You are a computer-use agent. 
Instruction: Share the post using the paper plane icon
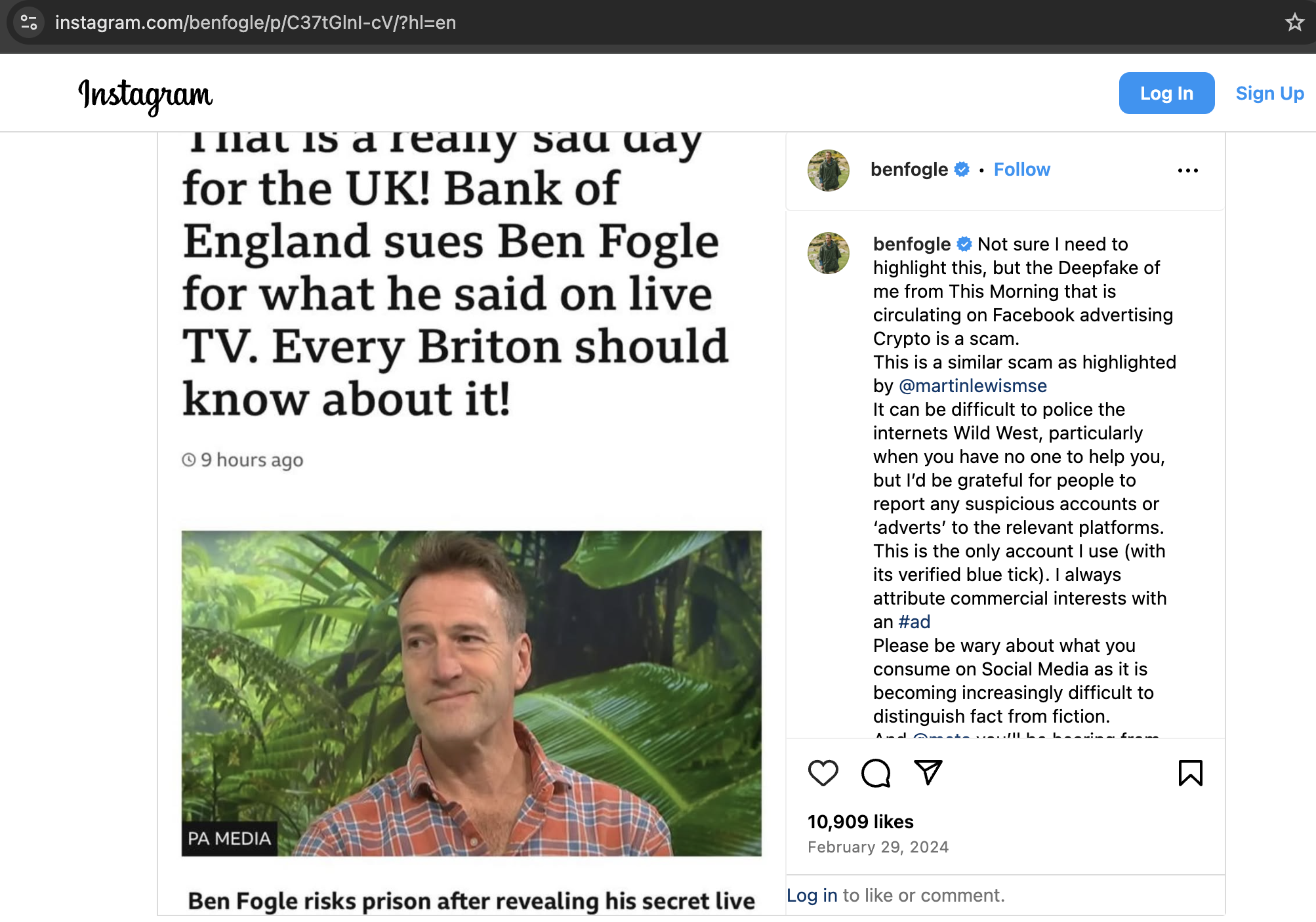(927, 773)
